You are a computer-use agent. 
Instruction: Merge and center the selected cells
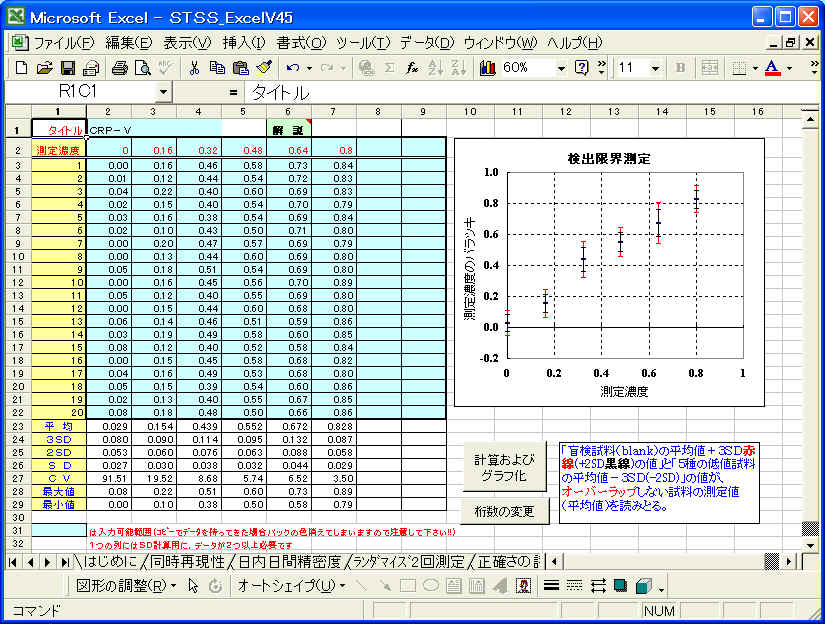[x=710, y=68]
